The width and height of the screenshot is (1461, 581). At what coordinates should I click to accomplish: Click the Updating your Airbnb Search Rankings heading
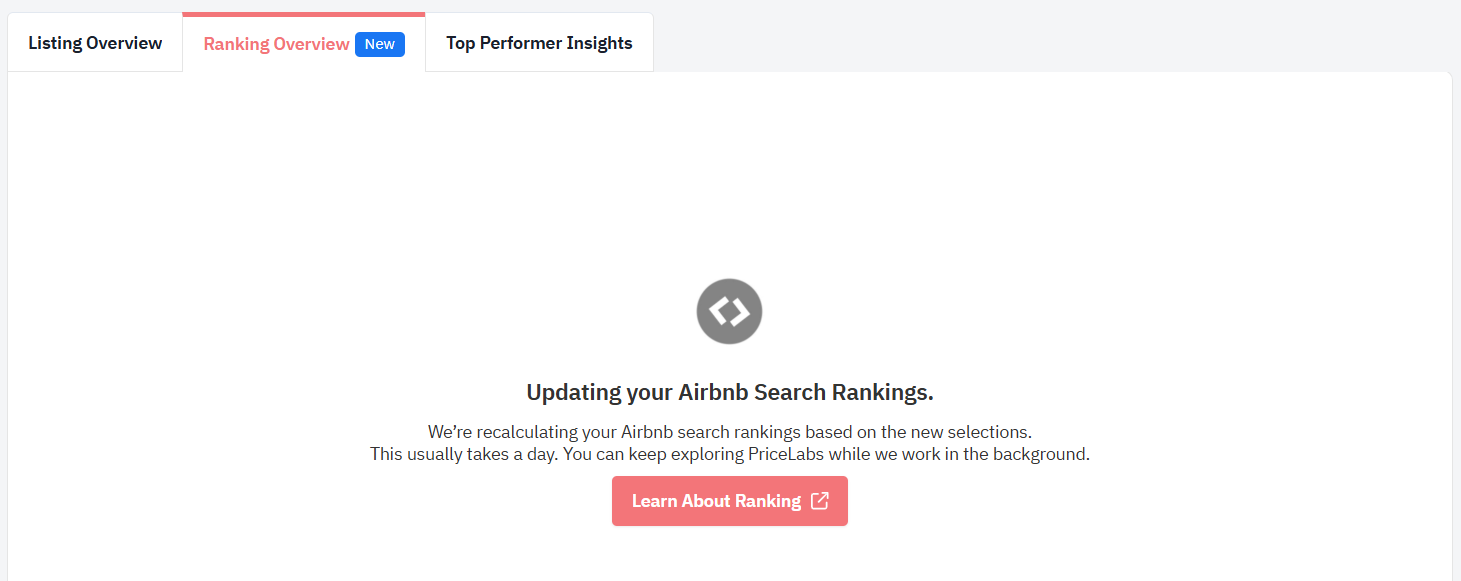(x=730, y=392)
